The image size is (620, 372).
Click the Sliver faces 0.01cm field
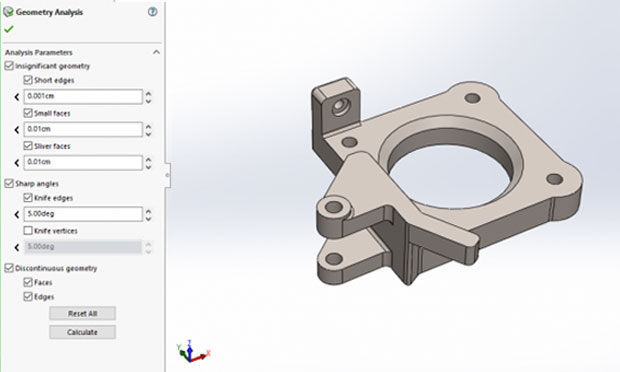pos(83,162)
